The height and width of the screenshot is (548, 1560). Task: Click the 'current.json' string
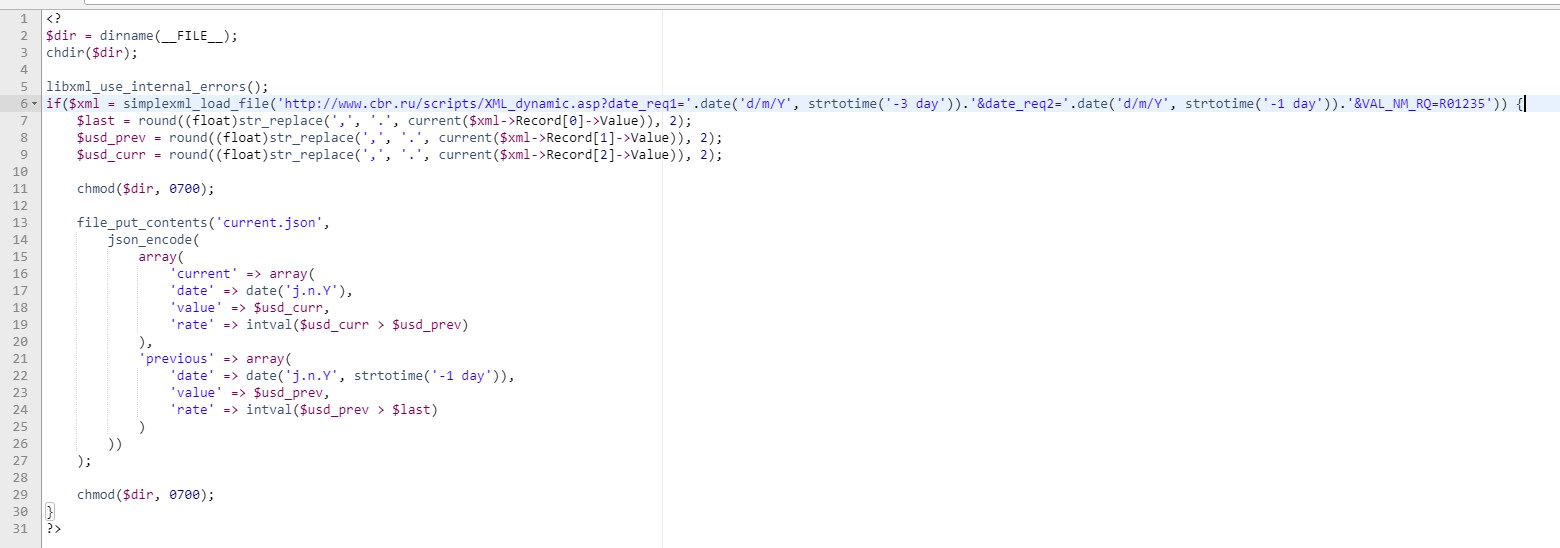(x=269, y=222)
